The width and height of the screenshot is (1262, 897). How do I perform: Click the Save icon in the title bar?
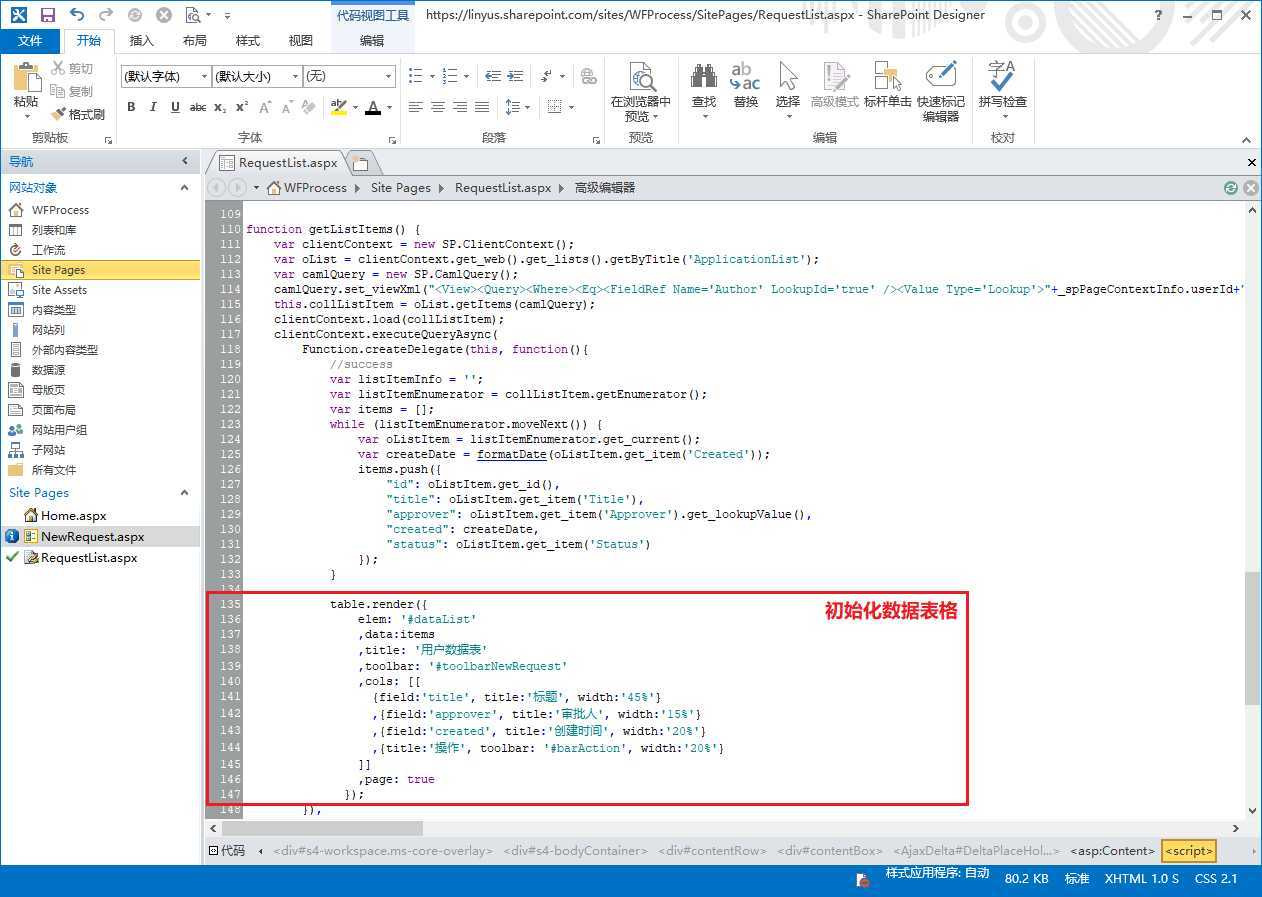(x=48, y=15)
